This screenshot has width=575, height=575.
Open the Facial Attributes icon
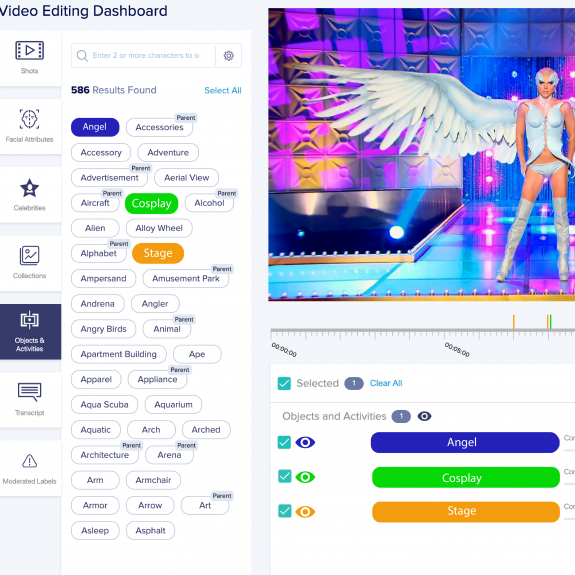point(29,119)
